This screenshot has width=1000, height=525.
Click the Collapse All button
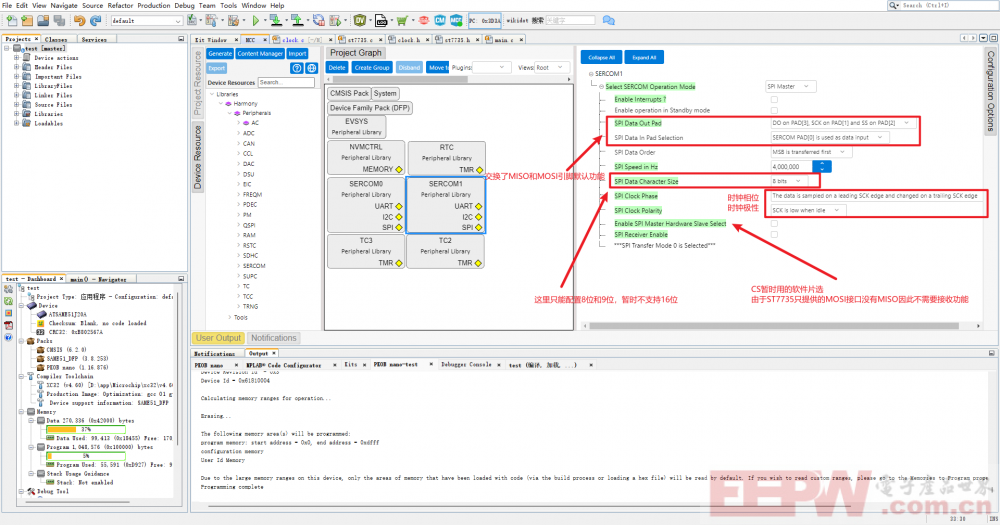click(x=601, y=57)
